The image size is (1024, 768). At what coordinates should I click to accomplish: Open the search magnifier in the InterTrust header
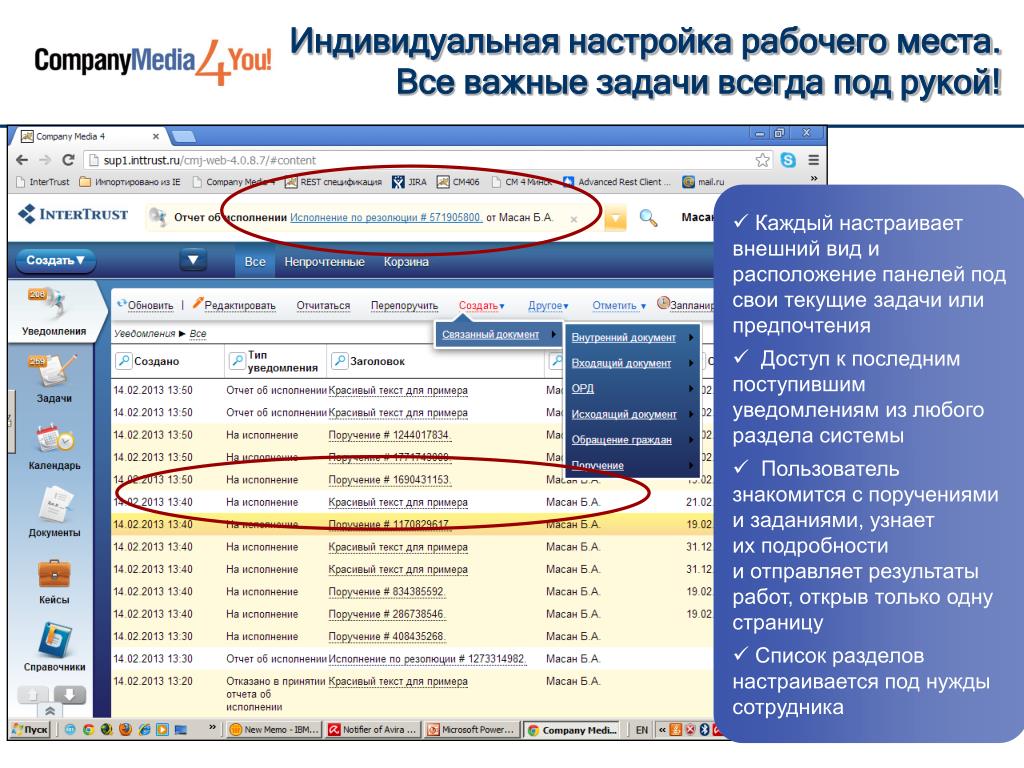click(648, 217)
